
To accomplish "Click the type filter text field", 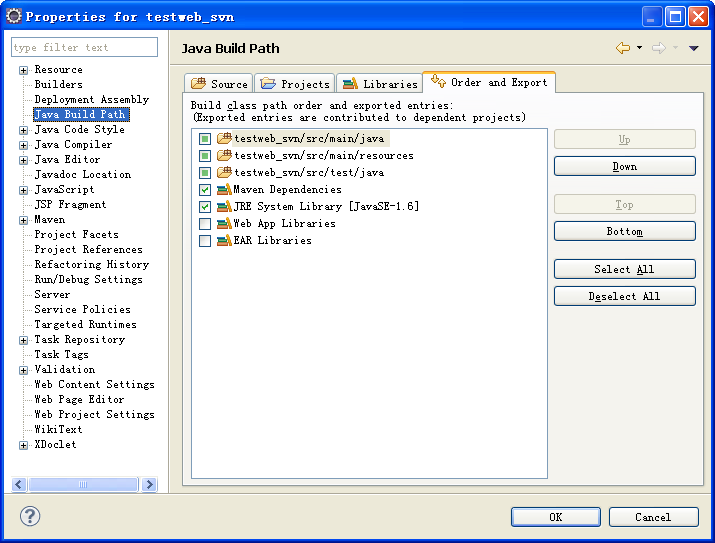I will (x=84, y=47).
